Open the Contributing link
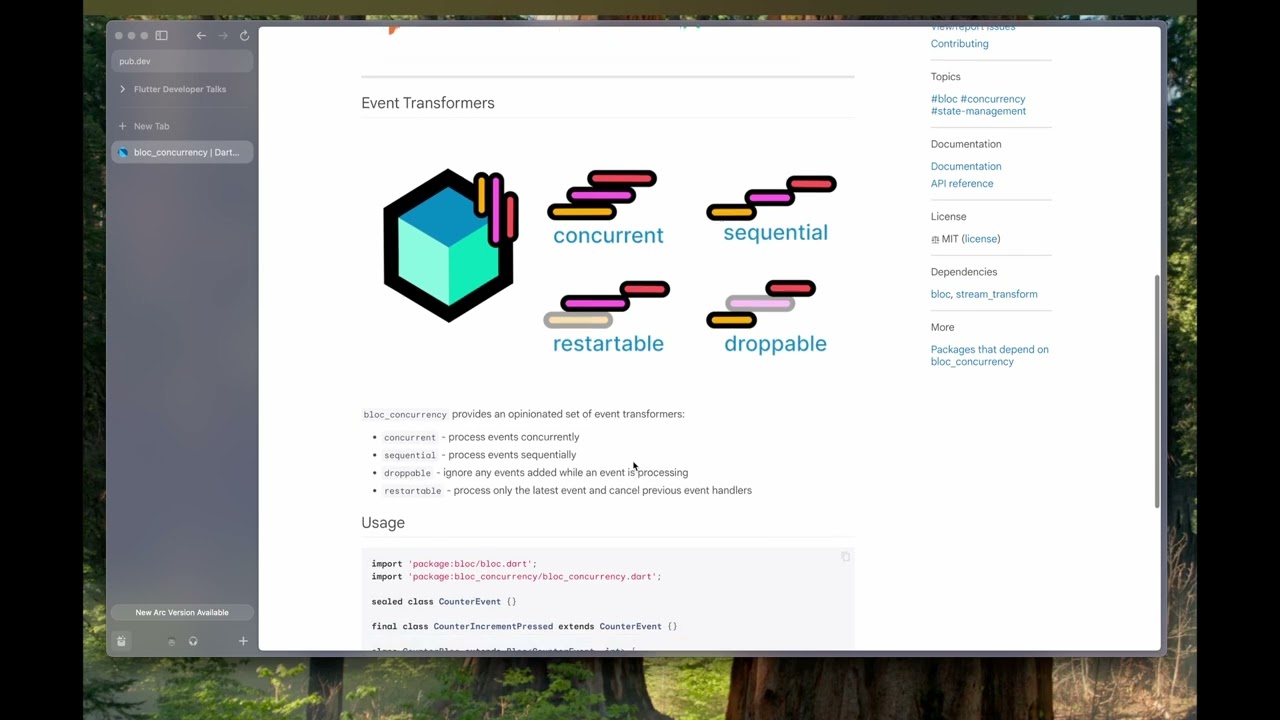This screenshot has height=720, width=1280. click(x=959, y=44)
